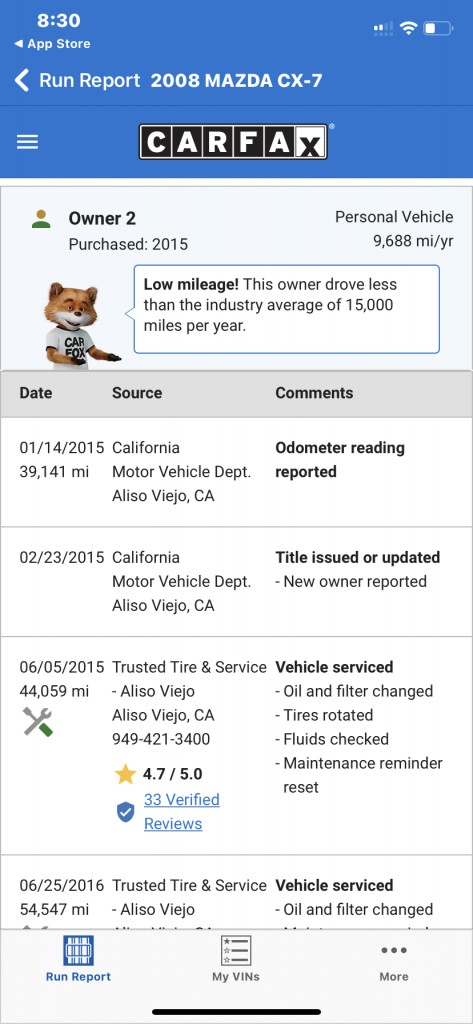Tap the Date column header
The image size is (473, 1024).
pos(36,392)
